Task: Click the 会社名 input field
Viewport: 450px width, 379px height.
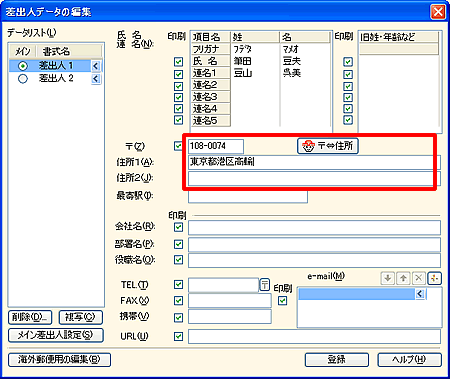Action: (x=314, y=228)
